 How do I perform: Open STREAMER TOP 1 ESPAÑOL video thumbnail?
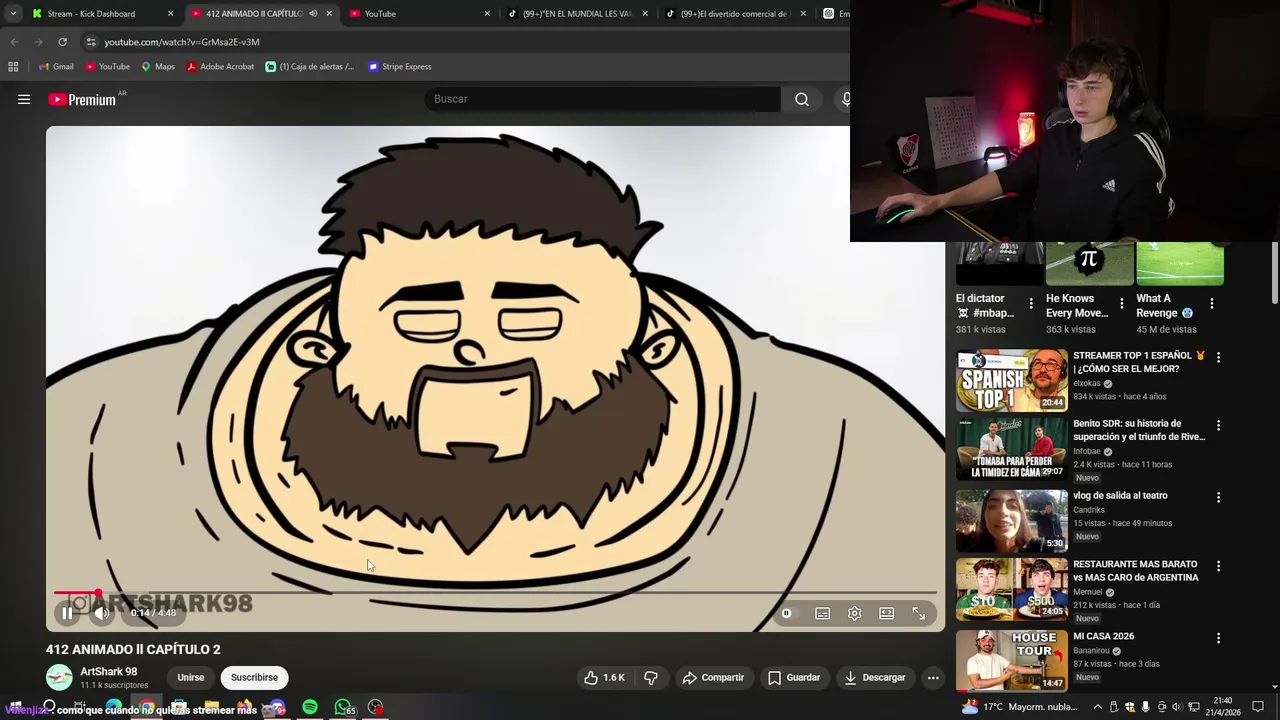coord(1012,381)
